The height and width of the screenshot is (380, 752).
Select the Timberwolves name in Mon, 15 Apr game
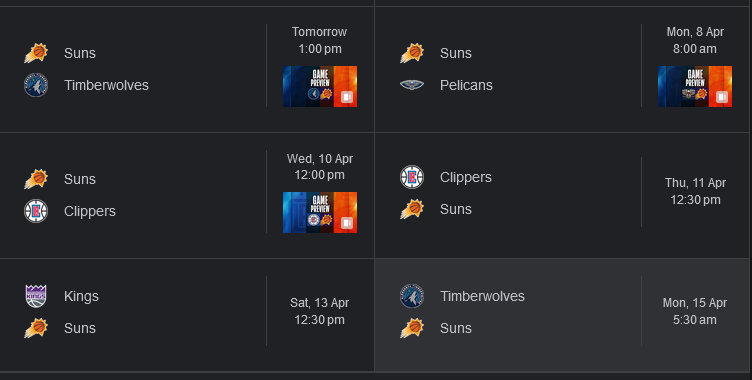point(482,296)
